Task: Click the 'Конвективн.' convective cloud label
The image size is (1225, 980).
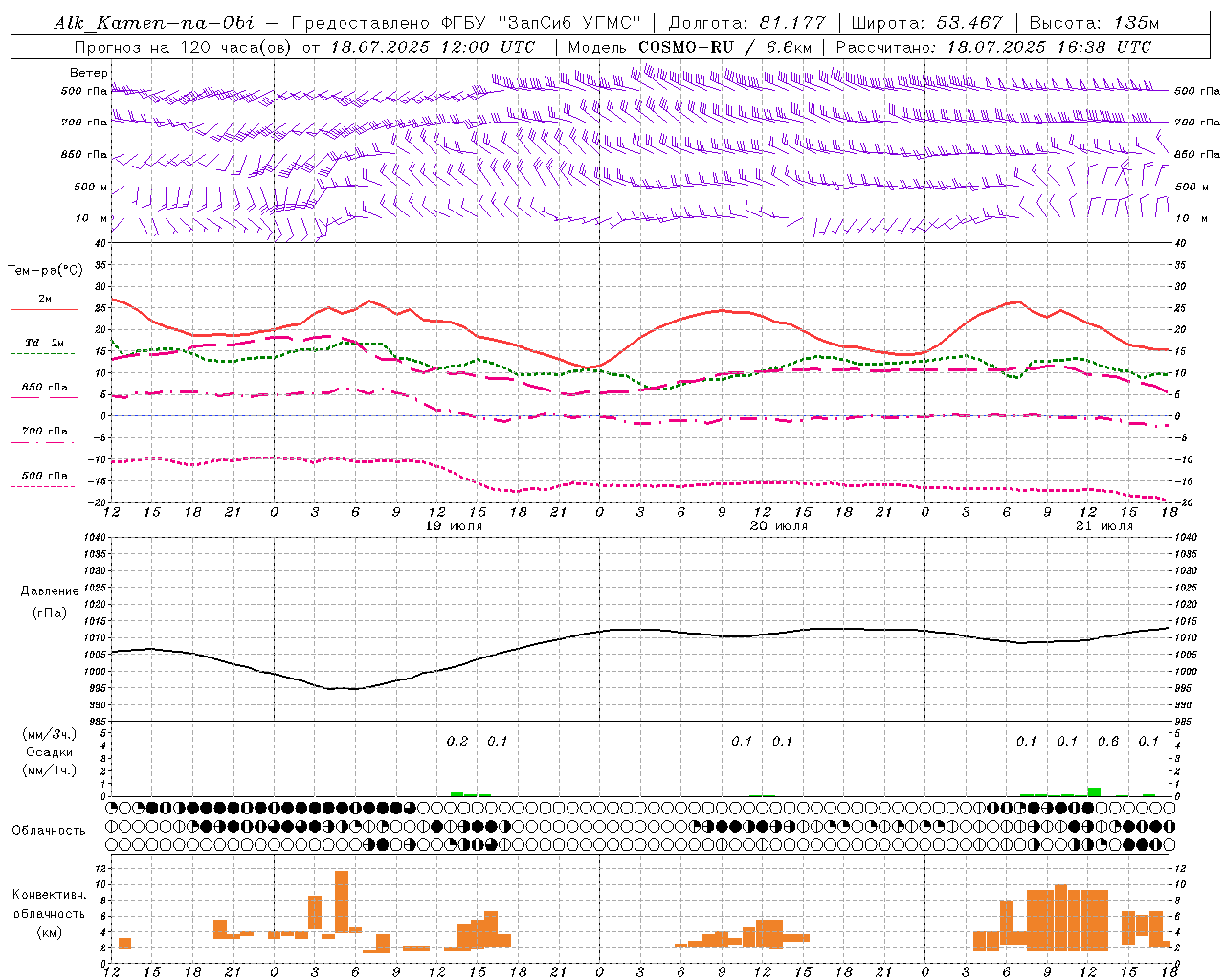Action: pos(50,895)
